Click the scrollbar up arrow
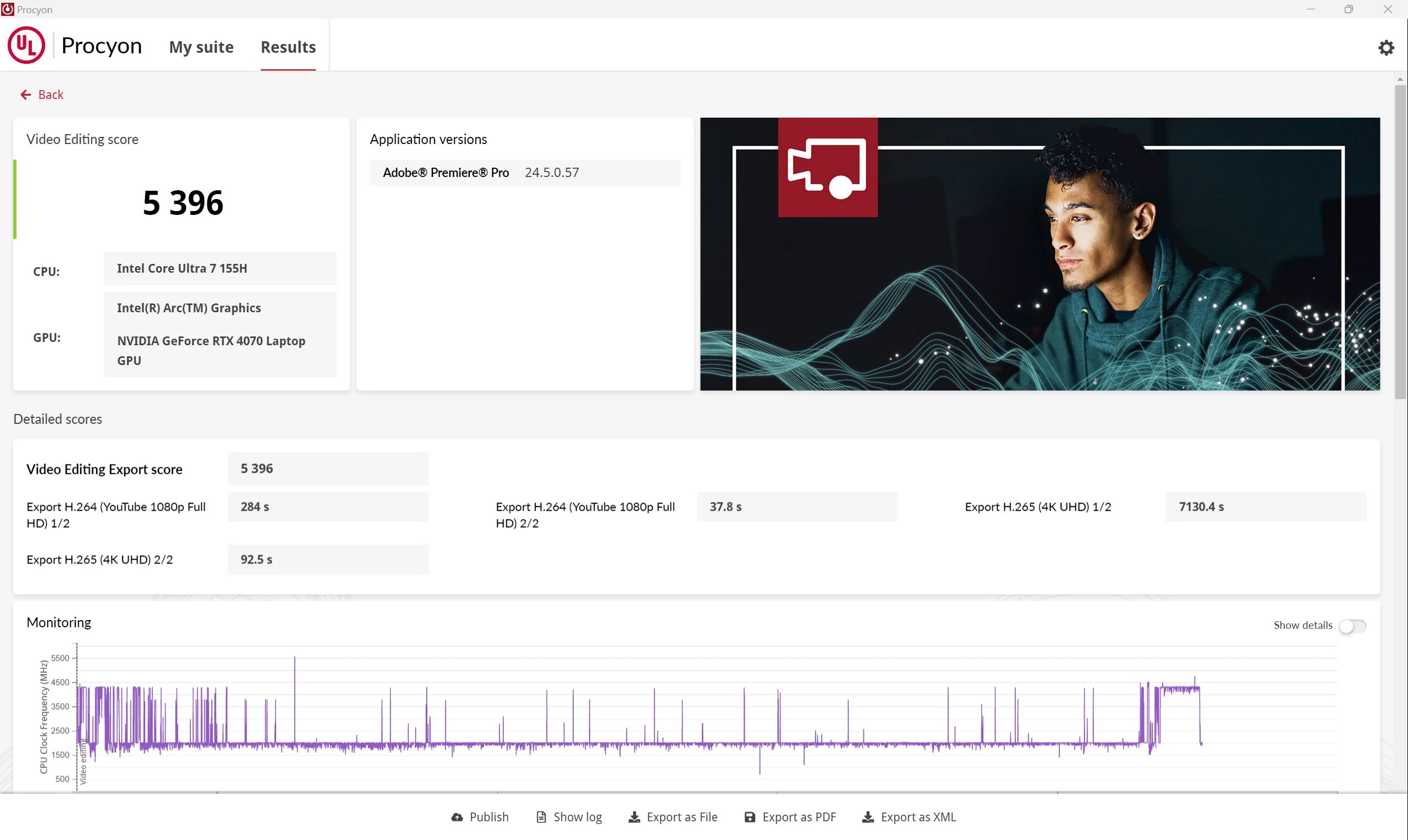Image resolution: width=1408 pixels, height=840 pixels. click(1401, 79)
